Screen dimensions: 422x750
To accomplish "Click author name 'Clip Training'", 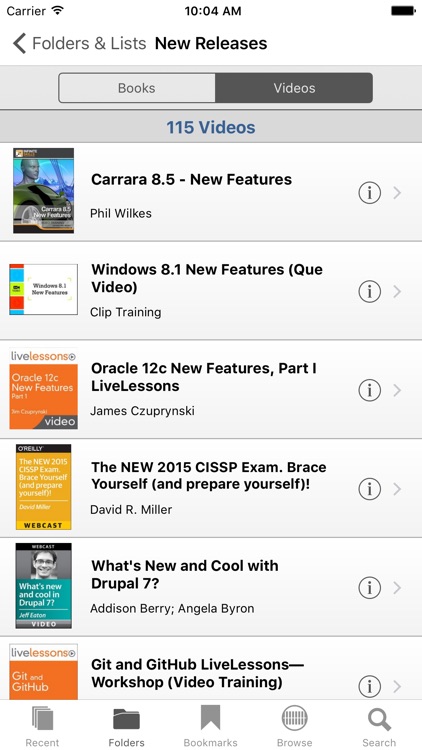I will tap(126, 312).
